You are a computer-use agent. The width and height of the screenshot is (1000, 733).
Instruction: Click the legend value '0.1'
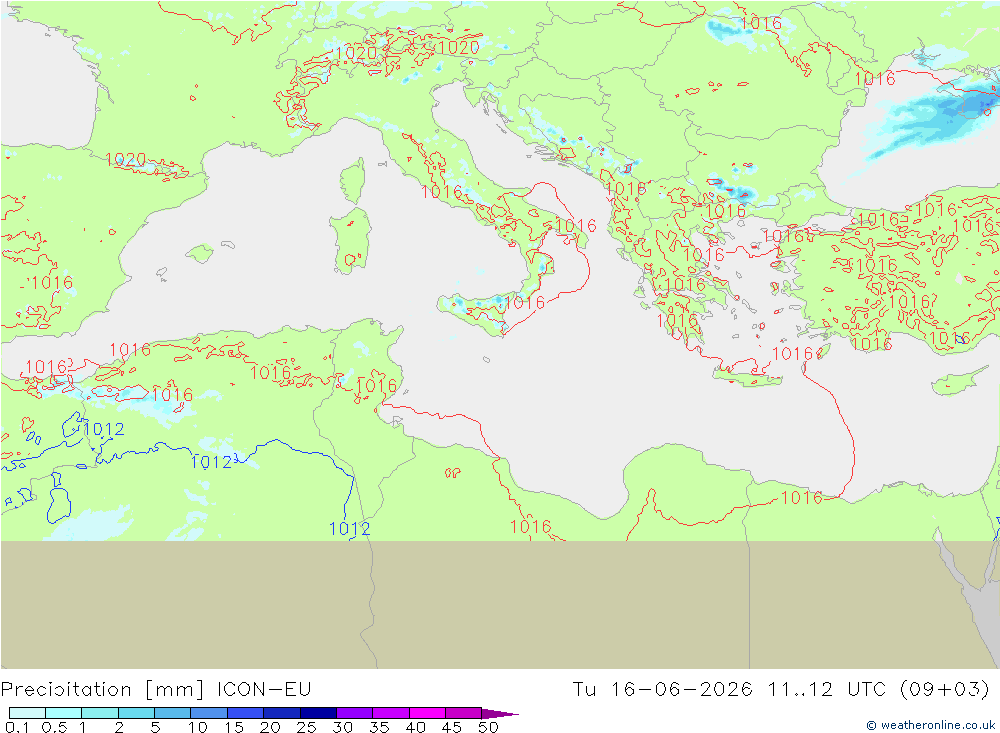pos(17,727)
